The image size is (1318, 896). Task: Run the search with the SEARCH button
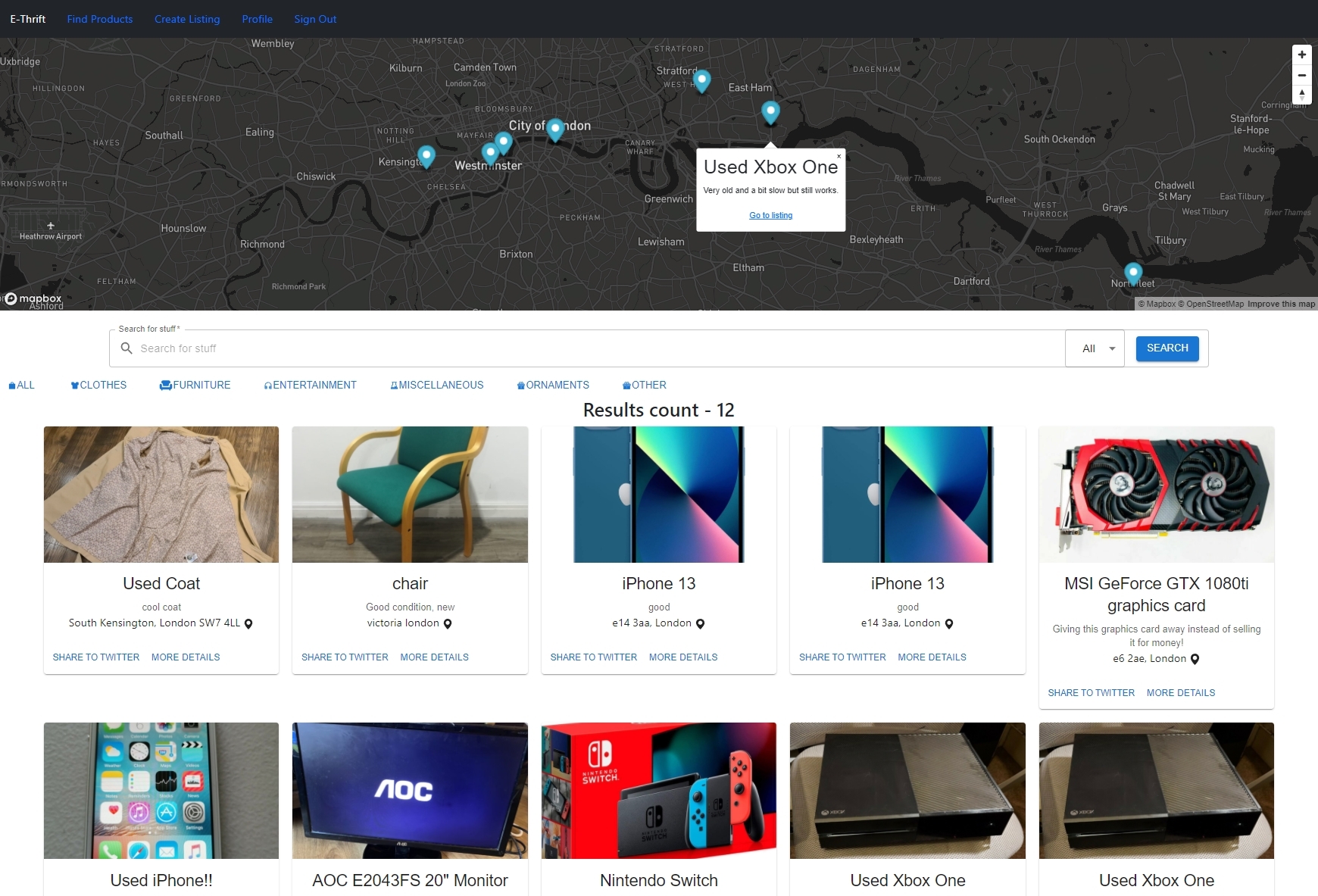click(1167, 348)
